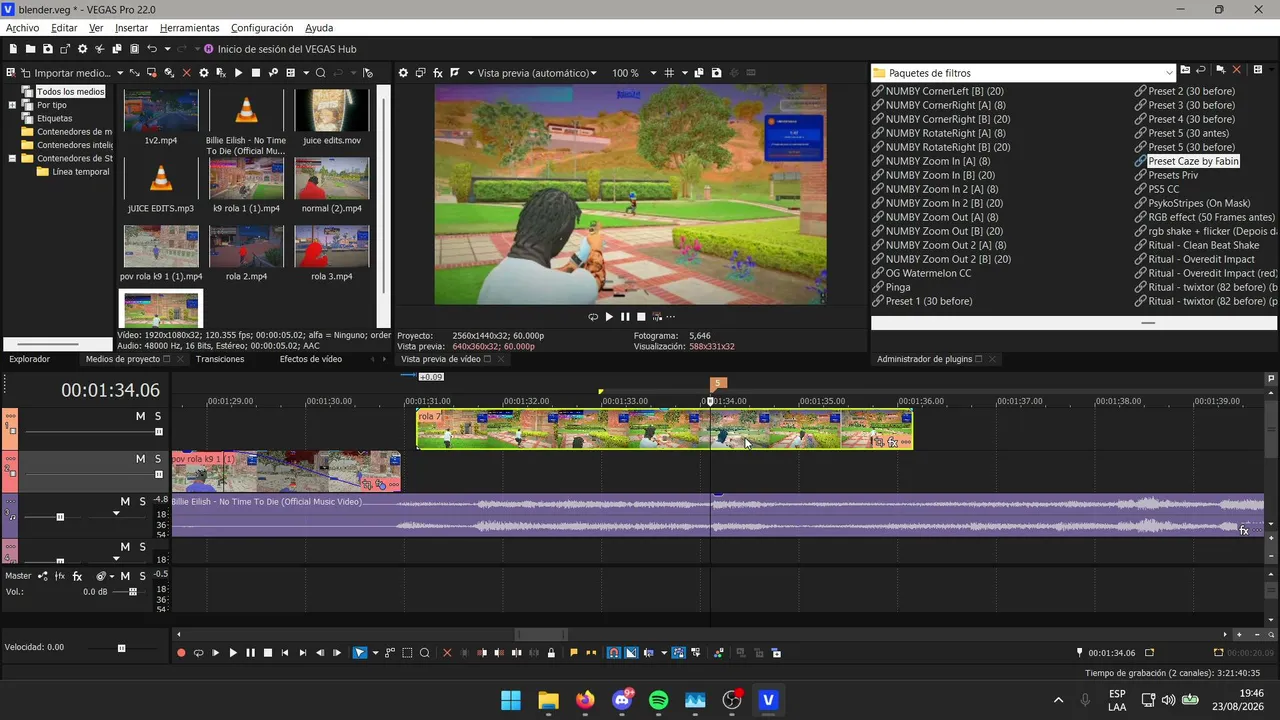Select the Normal edit tool arrow
This screenshot has height=720, width=1280.
point(360,653)
